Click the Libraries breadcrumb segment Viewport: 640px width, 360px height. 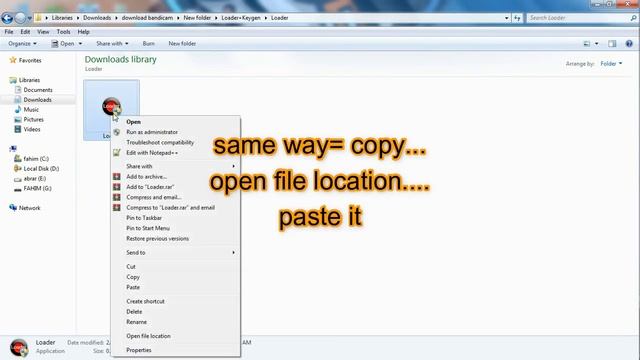pyautogui.click(x=62, y=18)
